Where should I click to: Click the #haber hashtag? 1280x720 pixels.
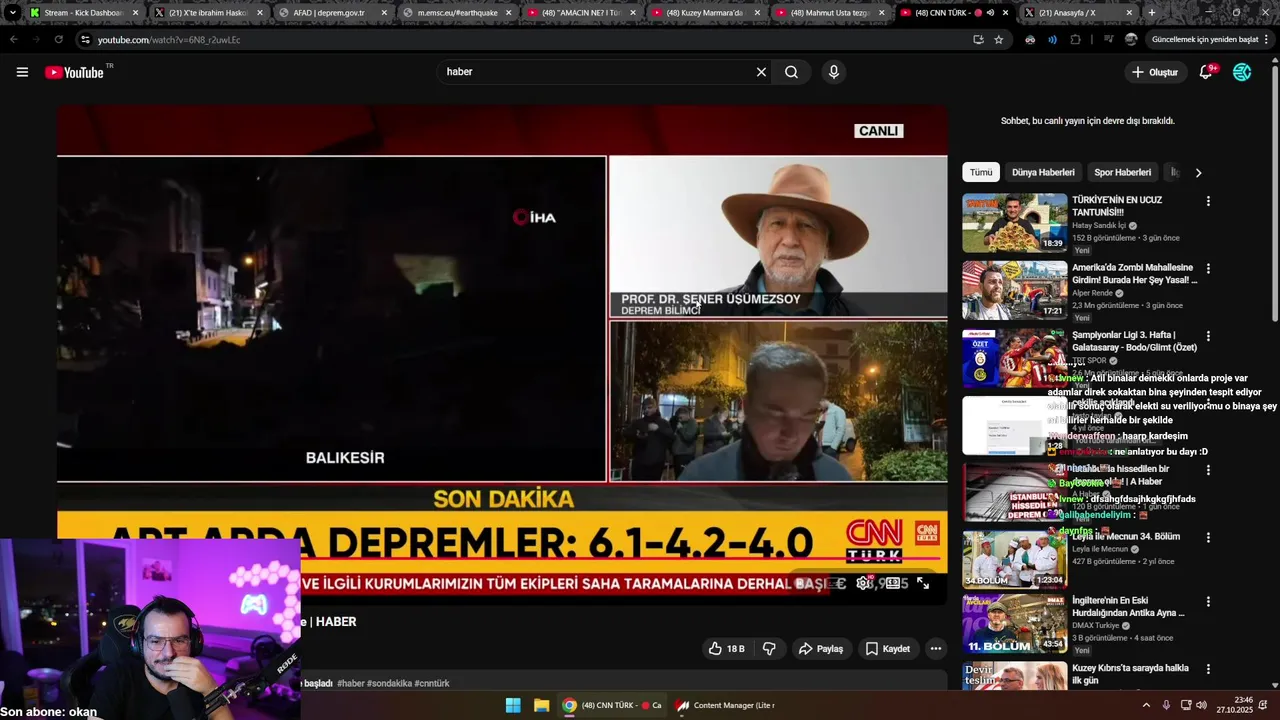point(350,684)
